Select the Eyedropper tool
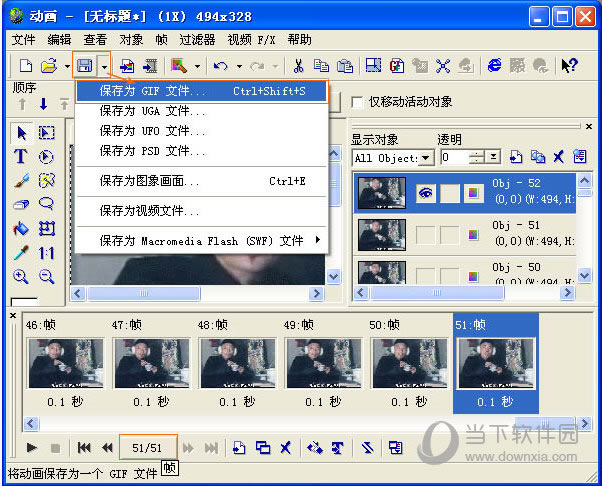This screenshot has width=602, height=486. (x=21, y=253)
